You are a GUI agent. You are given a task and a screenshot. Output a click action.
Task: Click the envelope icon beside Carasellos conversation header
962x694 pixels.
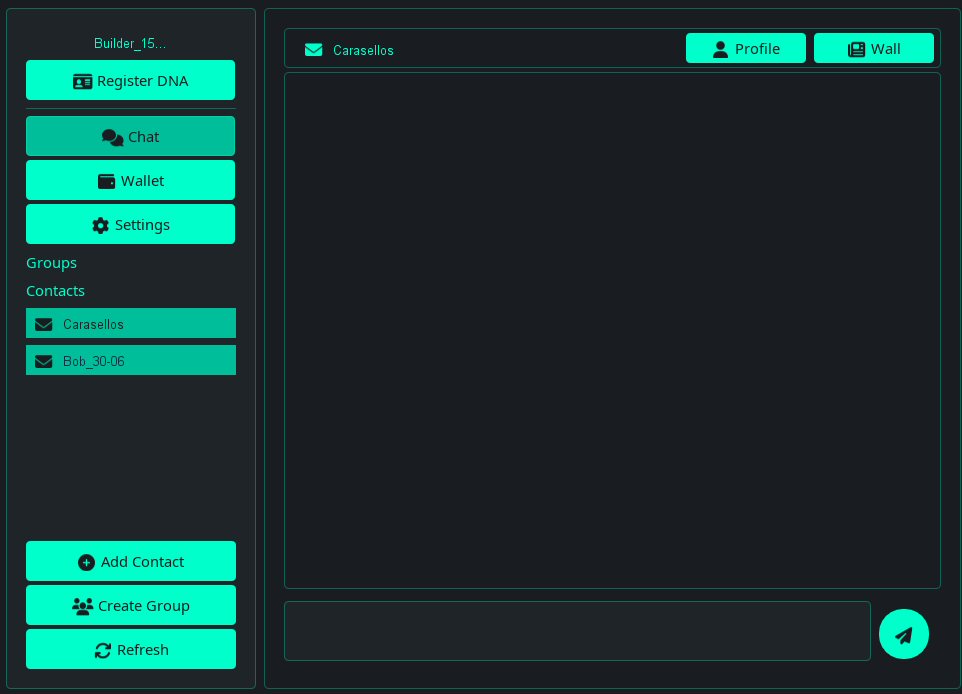(313, 49)
